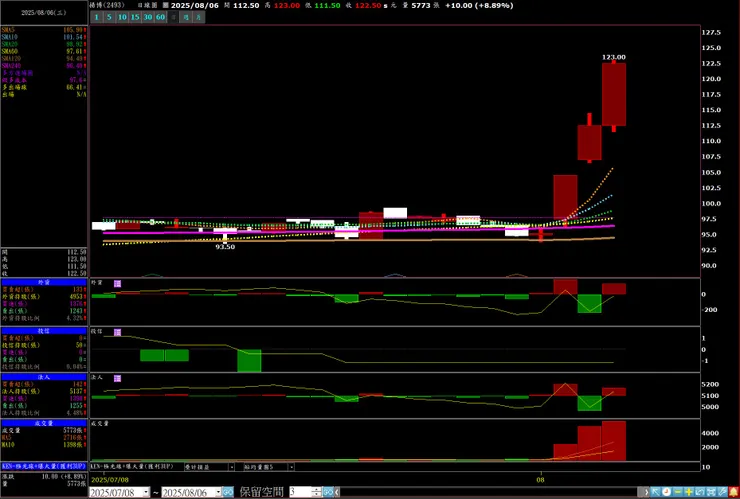Click the yellow minus zoom-out icon
This screenshot has height=499, width=740.
pyautogui.click(x=678, y=491)
